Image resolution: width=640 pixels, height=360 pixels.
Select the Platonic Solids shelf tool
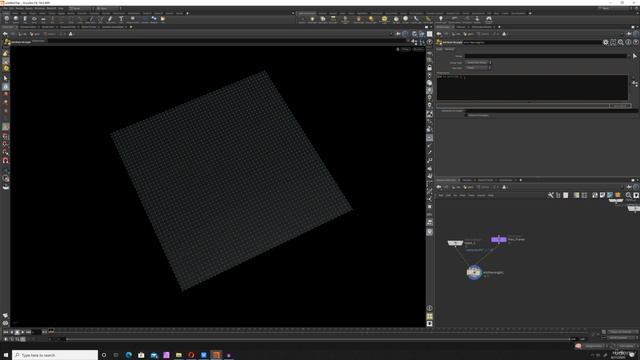pyautogui.click(x=133, y=19)
